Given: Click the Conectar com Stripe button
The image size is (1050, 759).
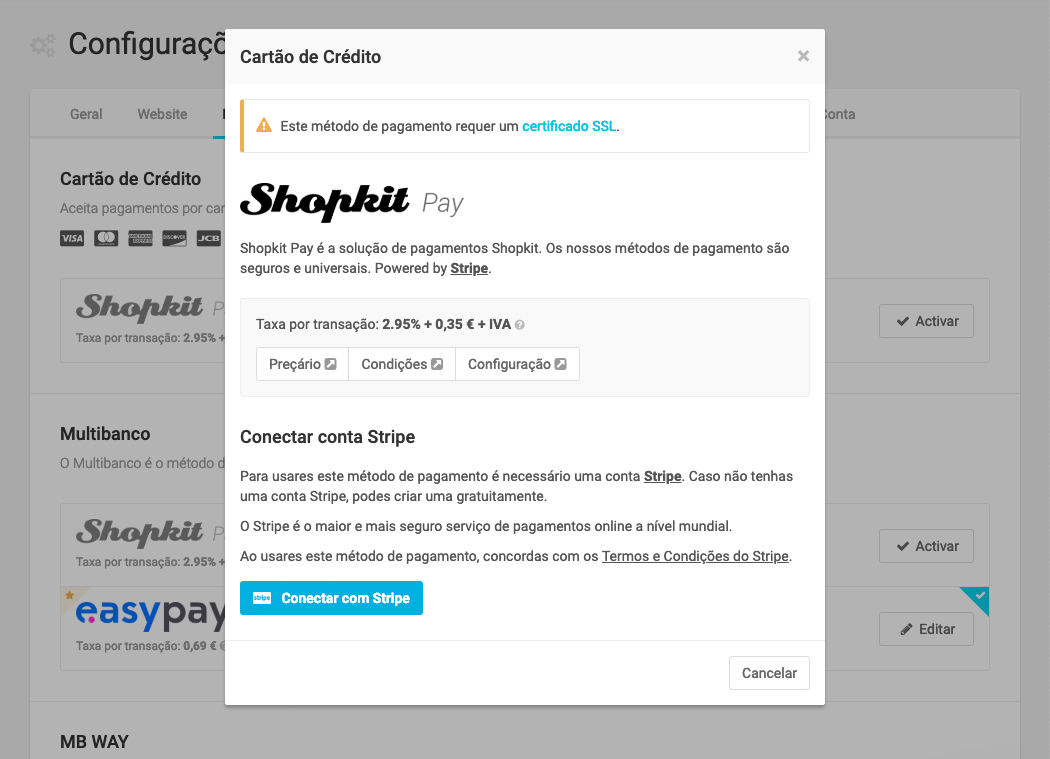Looking at the screenshot, I should tap(331, 598).
